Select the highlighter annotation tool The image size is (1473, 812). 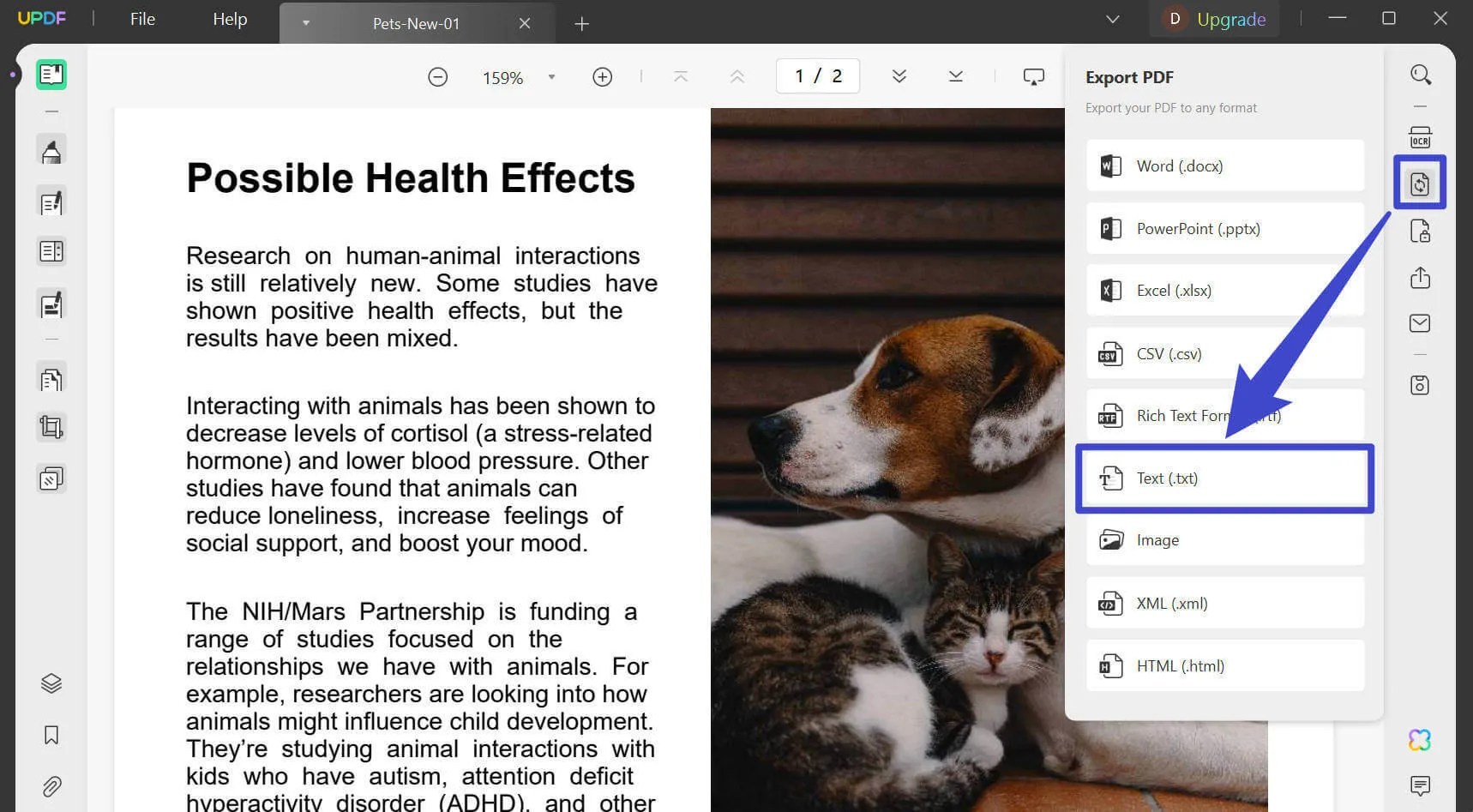51,149
